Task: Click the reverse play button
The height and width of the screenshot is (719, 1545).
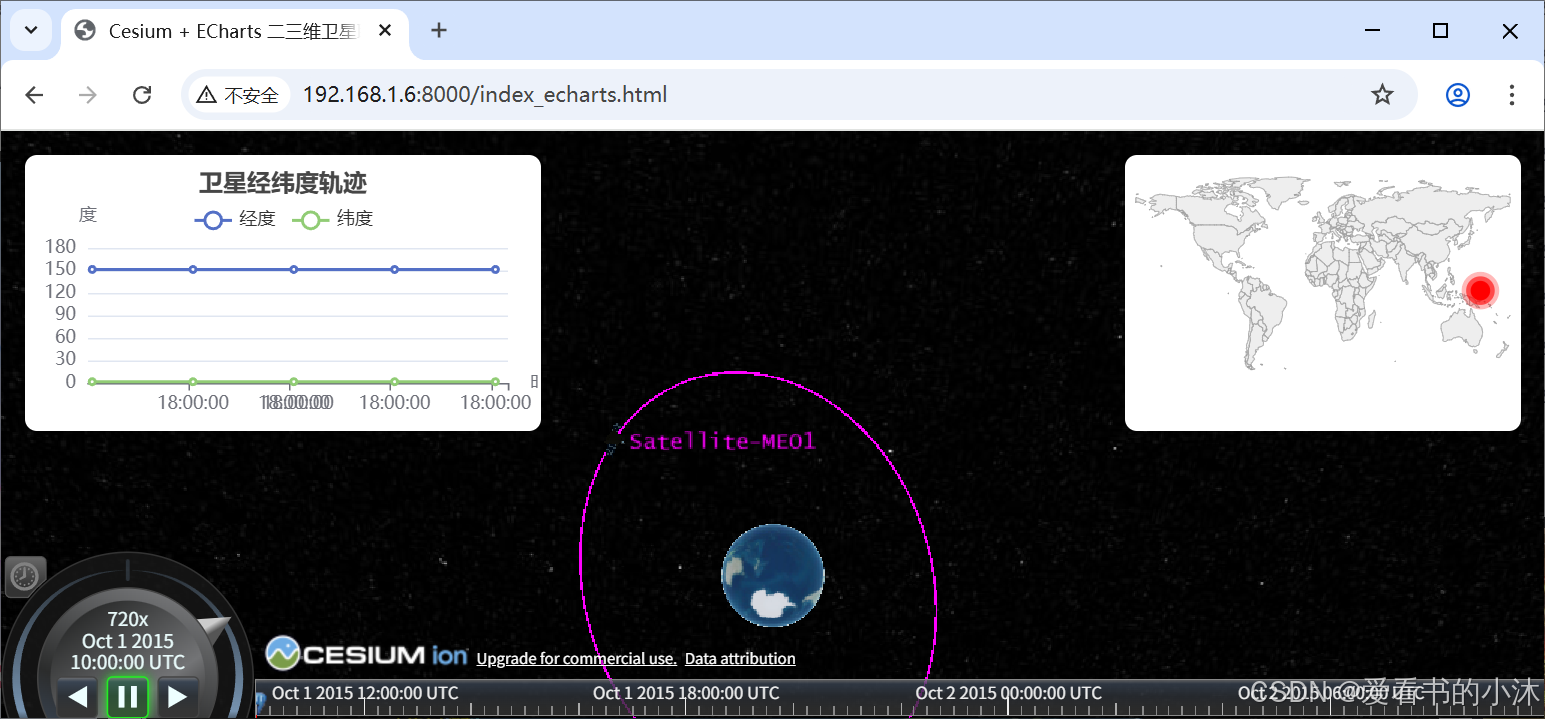Action: click(77, 697)
